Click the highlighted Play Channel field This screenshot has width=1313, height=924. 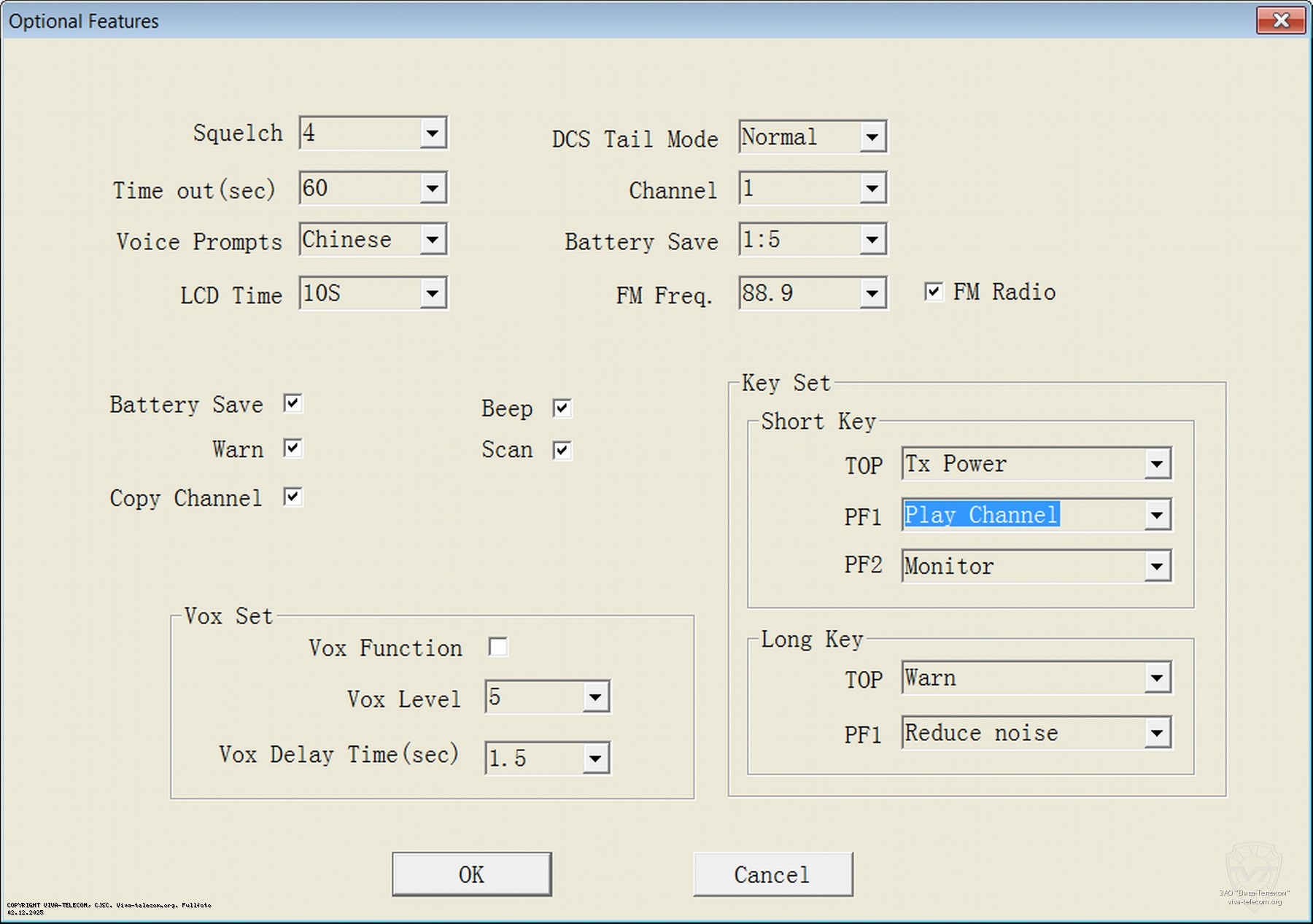point(981,515)
